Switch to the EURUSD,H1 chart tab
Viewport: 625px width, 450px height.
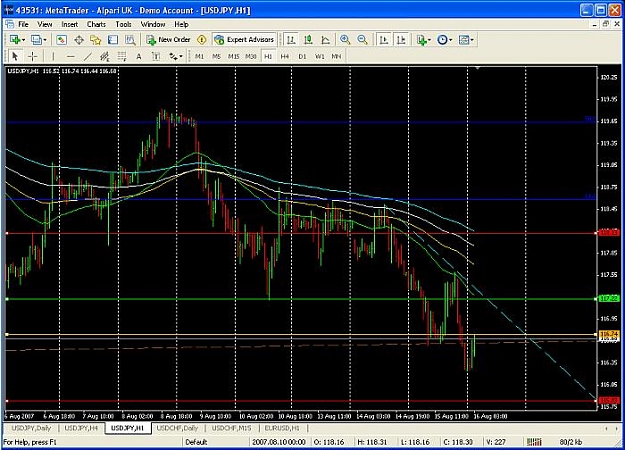pos(282,428)
